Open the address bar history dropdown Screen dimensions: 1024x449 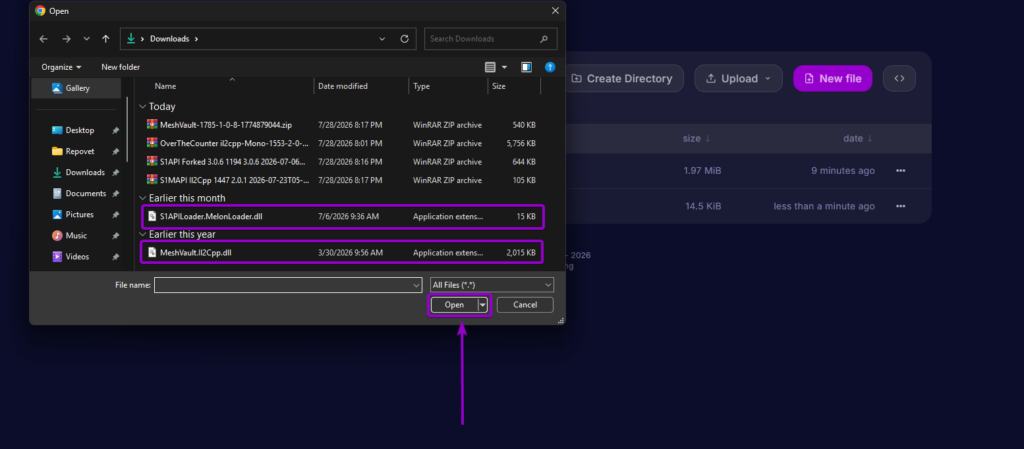click(x=382, y=39)
